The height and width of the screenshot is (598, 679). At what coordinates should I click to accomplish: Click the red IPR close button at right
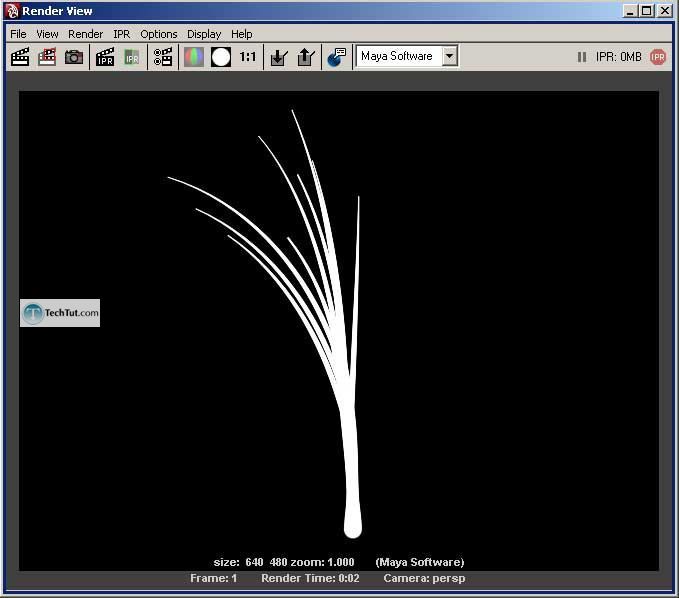pos(658,57)
